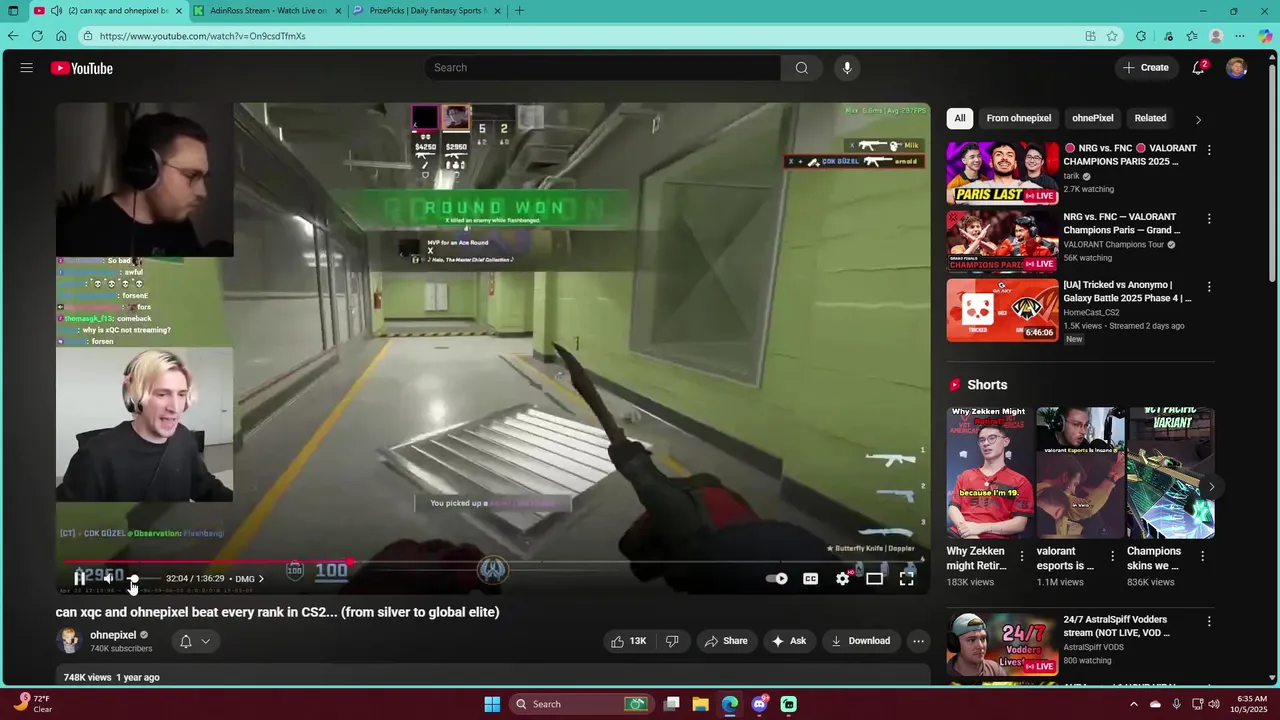The height and width of the screenshot is (720, 1280).
Task: Select the All filter chip
Action: coord(960,118)
